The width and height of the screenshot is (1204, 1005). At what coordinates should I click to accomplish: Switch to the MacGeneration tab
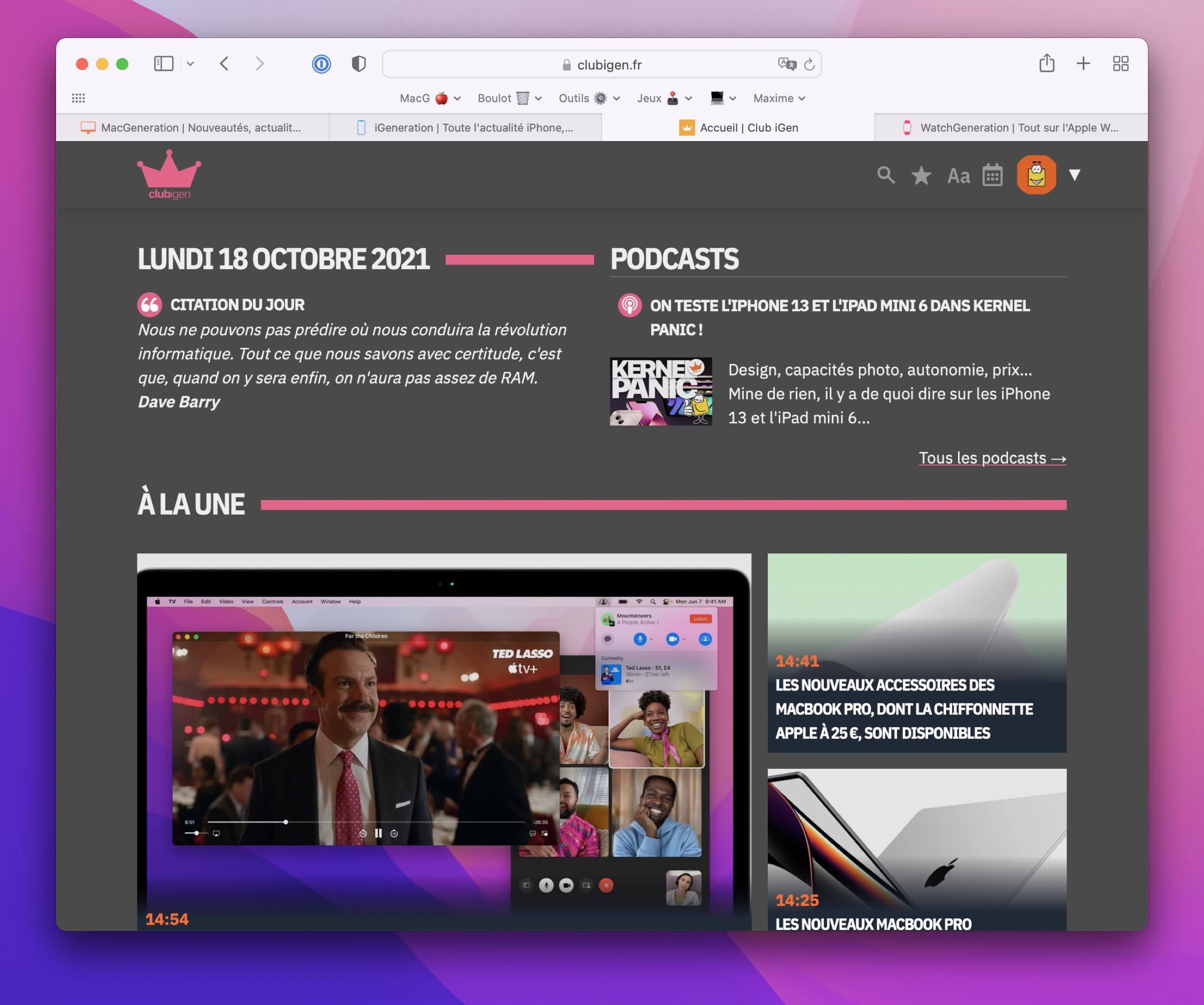tap(193, 127)
